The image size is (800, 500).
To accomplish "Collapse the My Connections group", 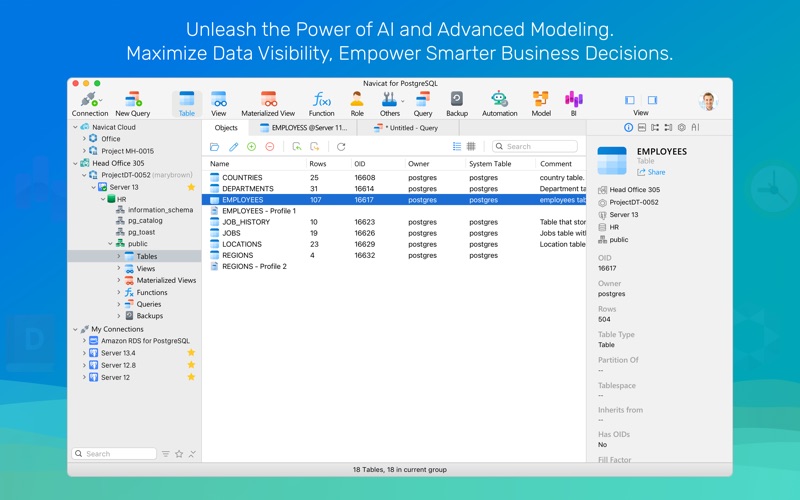I will coord(75,329).
